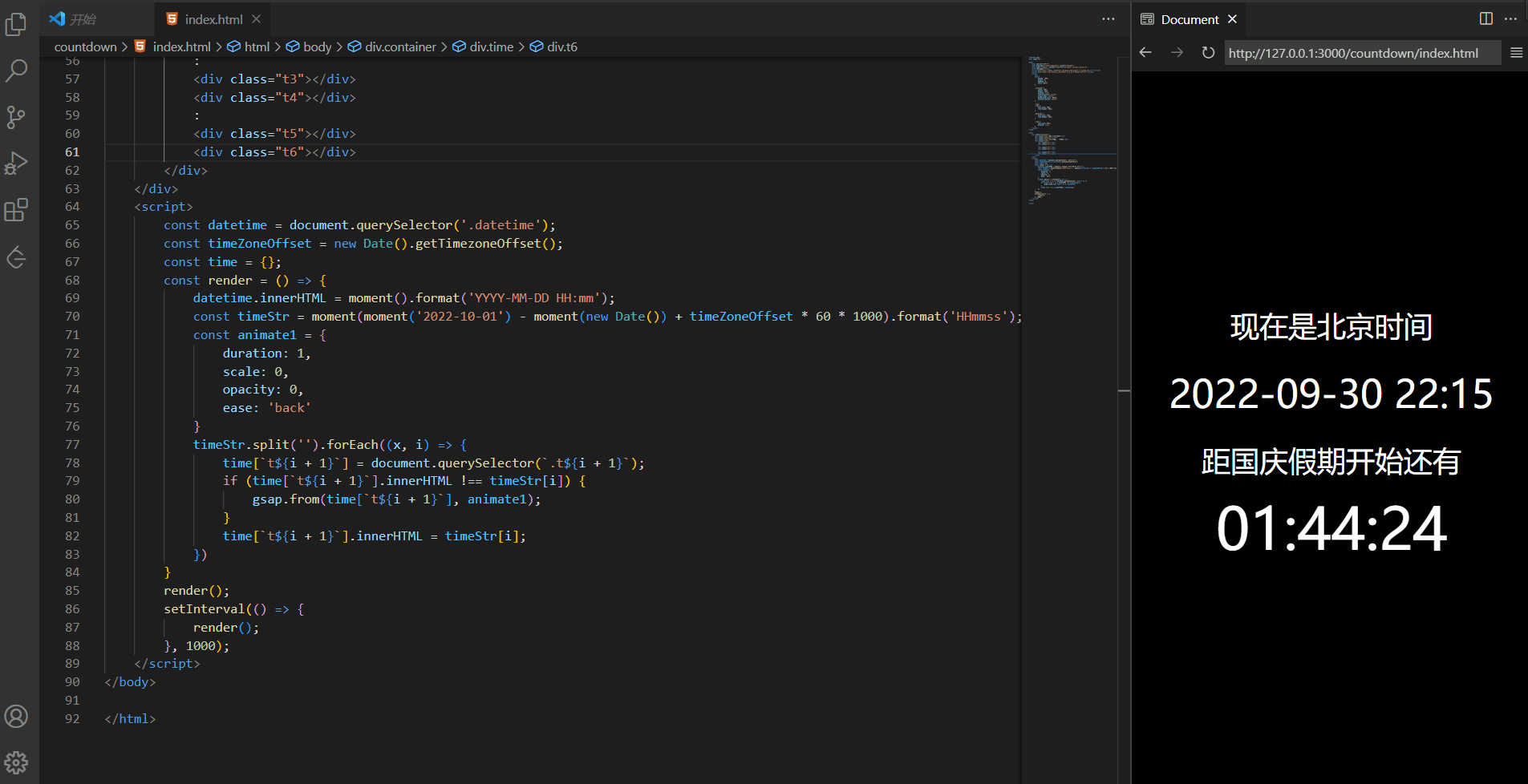The image size is (1528, 784).
Task: Open the Source Control view
Action: coord(16,118)
